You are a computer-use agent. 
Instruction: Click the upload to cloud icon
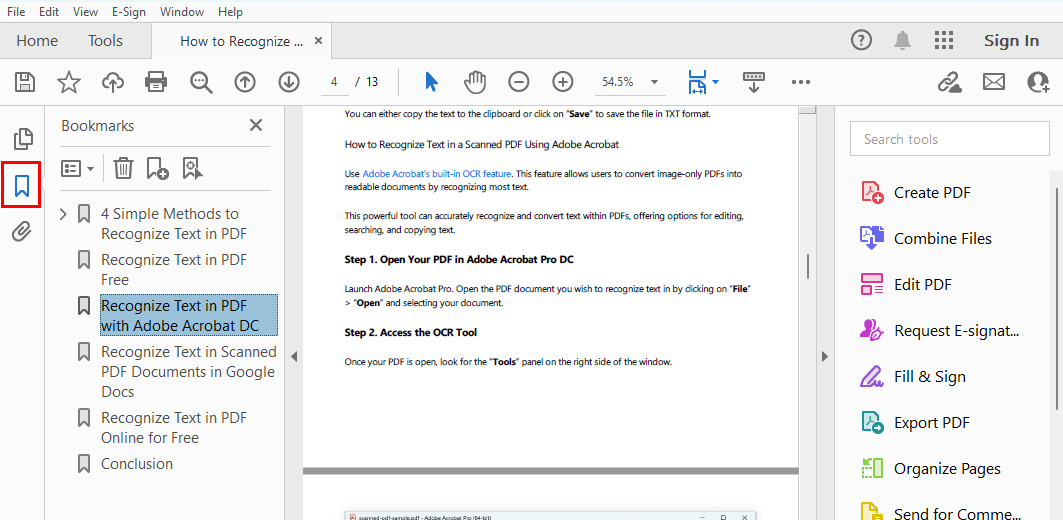pos(113,82)
